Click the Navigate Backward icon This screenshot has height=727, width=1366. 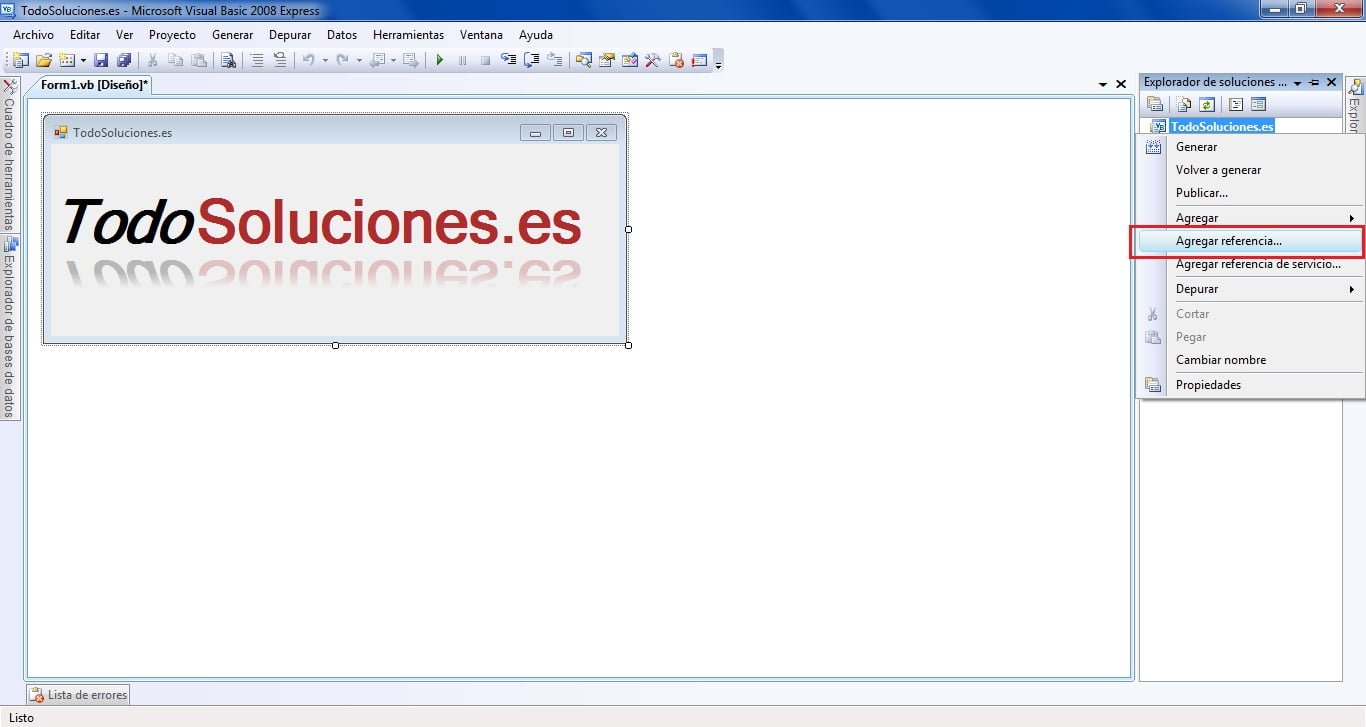(x=377, y=60)
